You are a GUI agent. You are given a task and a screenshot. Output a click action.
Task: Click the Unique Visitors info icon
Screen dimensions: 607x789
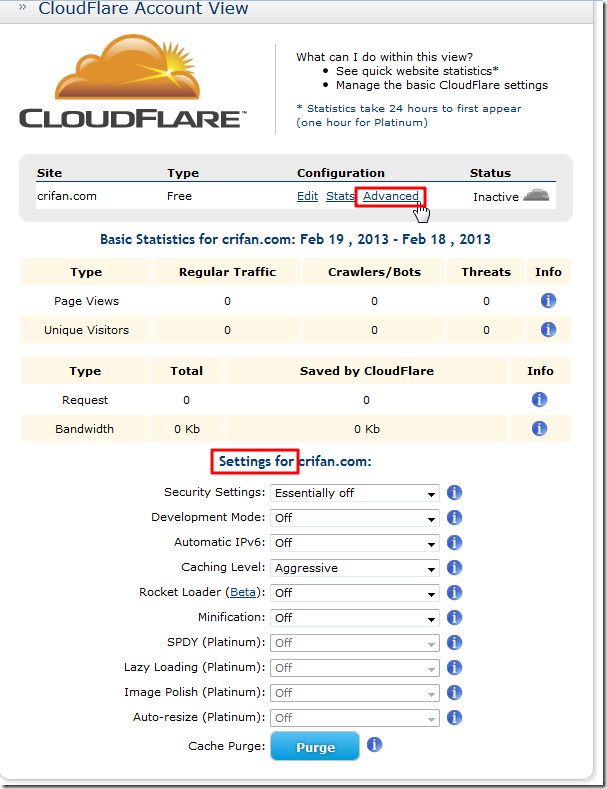(548, 330)
